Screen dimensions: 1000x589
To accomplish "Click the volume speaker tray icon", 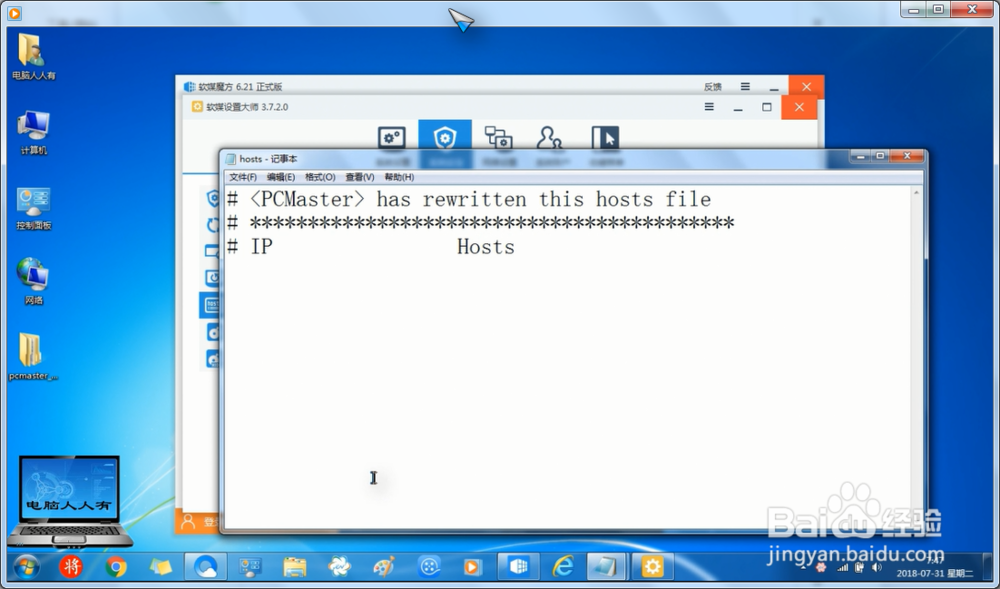I will 878,567.
